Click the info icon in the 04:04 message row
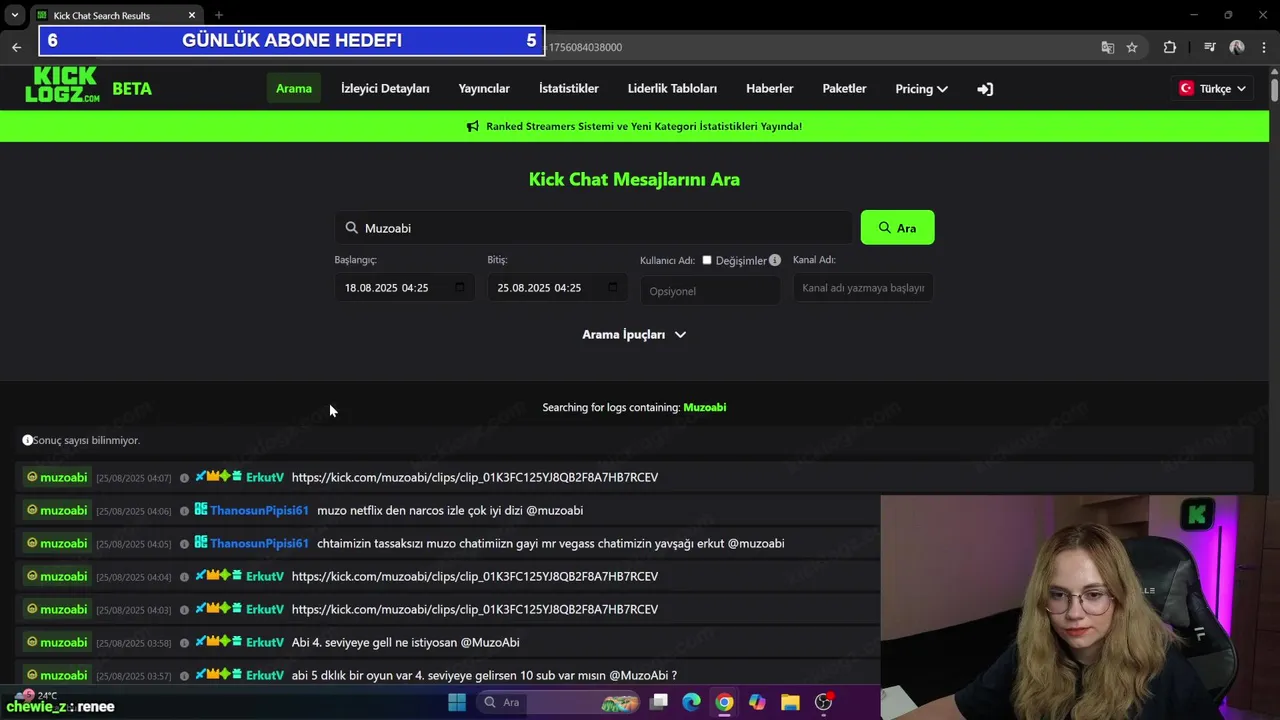This screenshot has width=1280, height=720. point(184,577)
